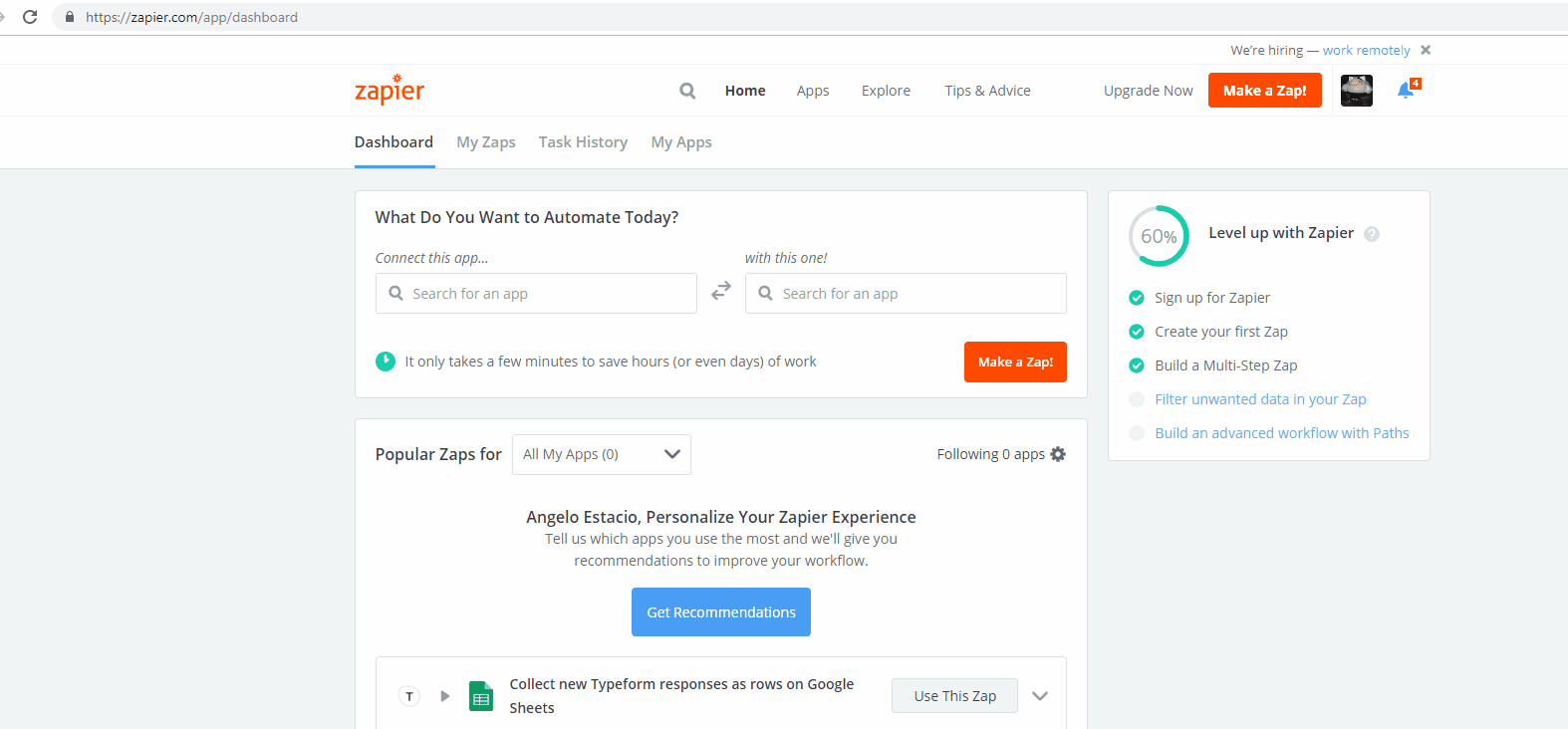Click the Following 0 apps text
The height and width of the screenshot is (729, 1568).
(991, 454)
